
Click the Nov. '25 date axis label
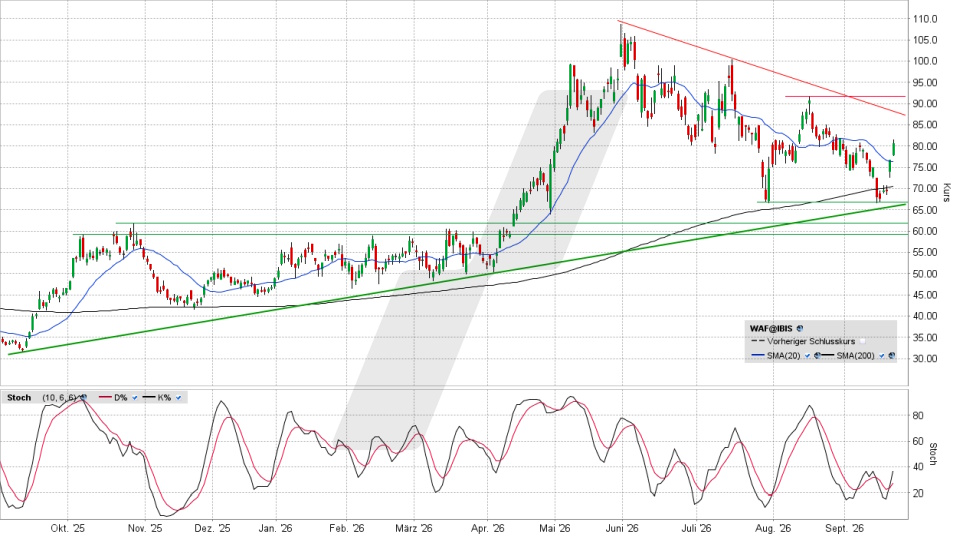pyautogui.click(x=145, y=528)
